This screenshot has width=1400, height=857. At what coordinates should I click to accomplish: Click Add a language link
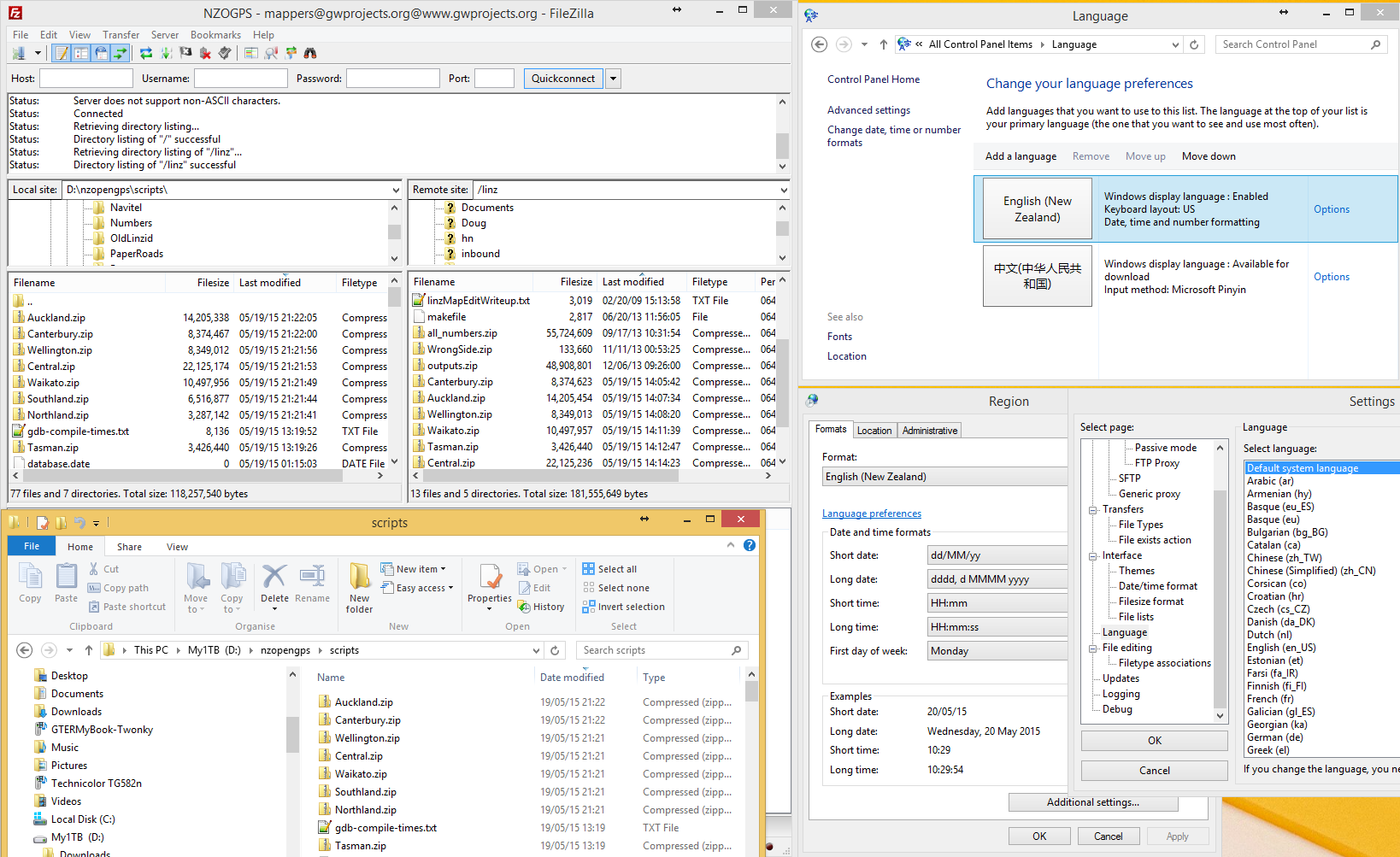(x=1021, y=156)
